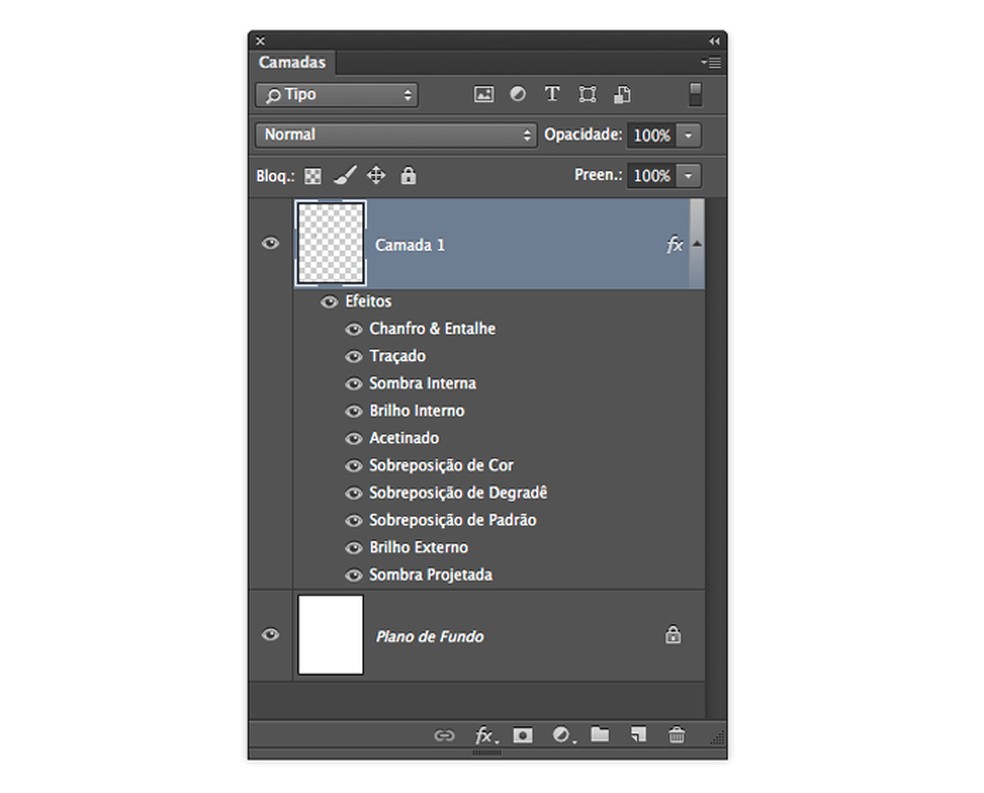Lock transparent pixels checkerboard icon
This screenshot has width=984, height=793.
313,176
